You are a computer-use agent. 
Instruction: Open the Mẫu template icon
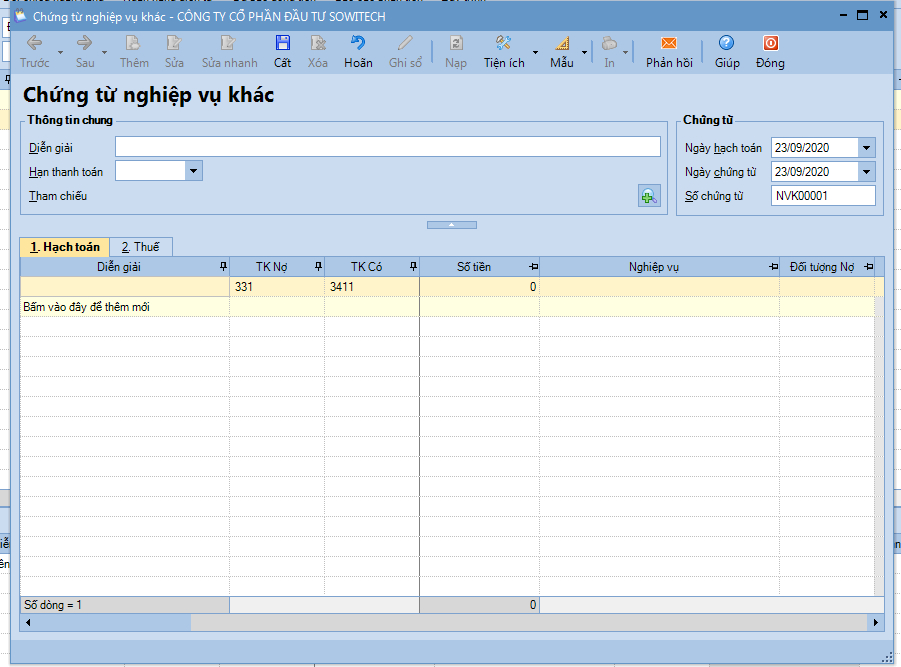(x=562, y=43)
